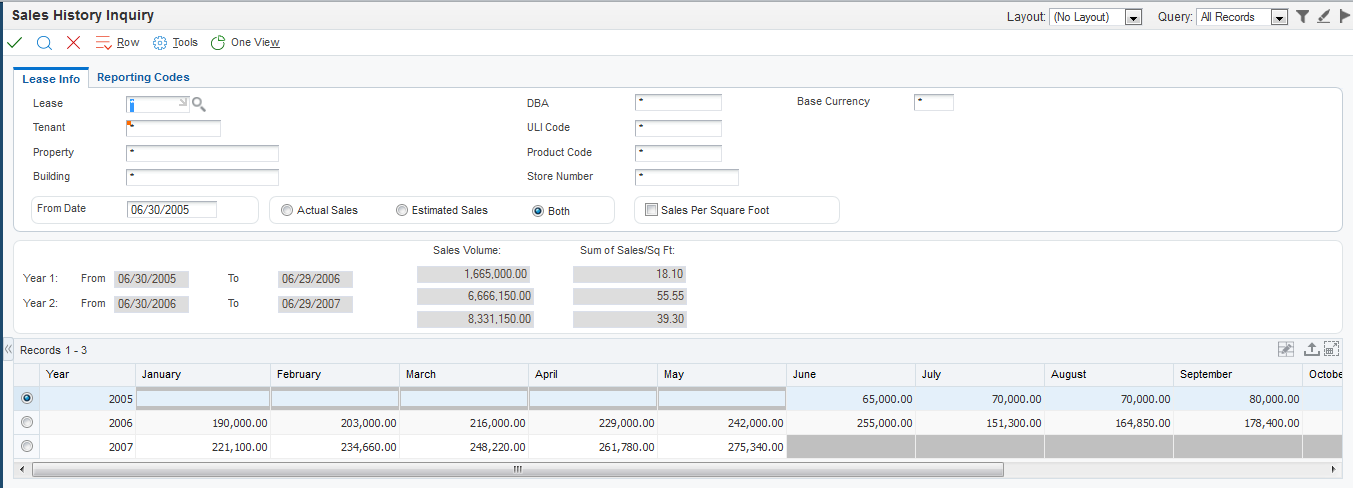Open the Layout dropdown

1133,18
